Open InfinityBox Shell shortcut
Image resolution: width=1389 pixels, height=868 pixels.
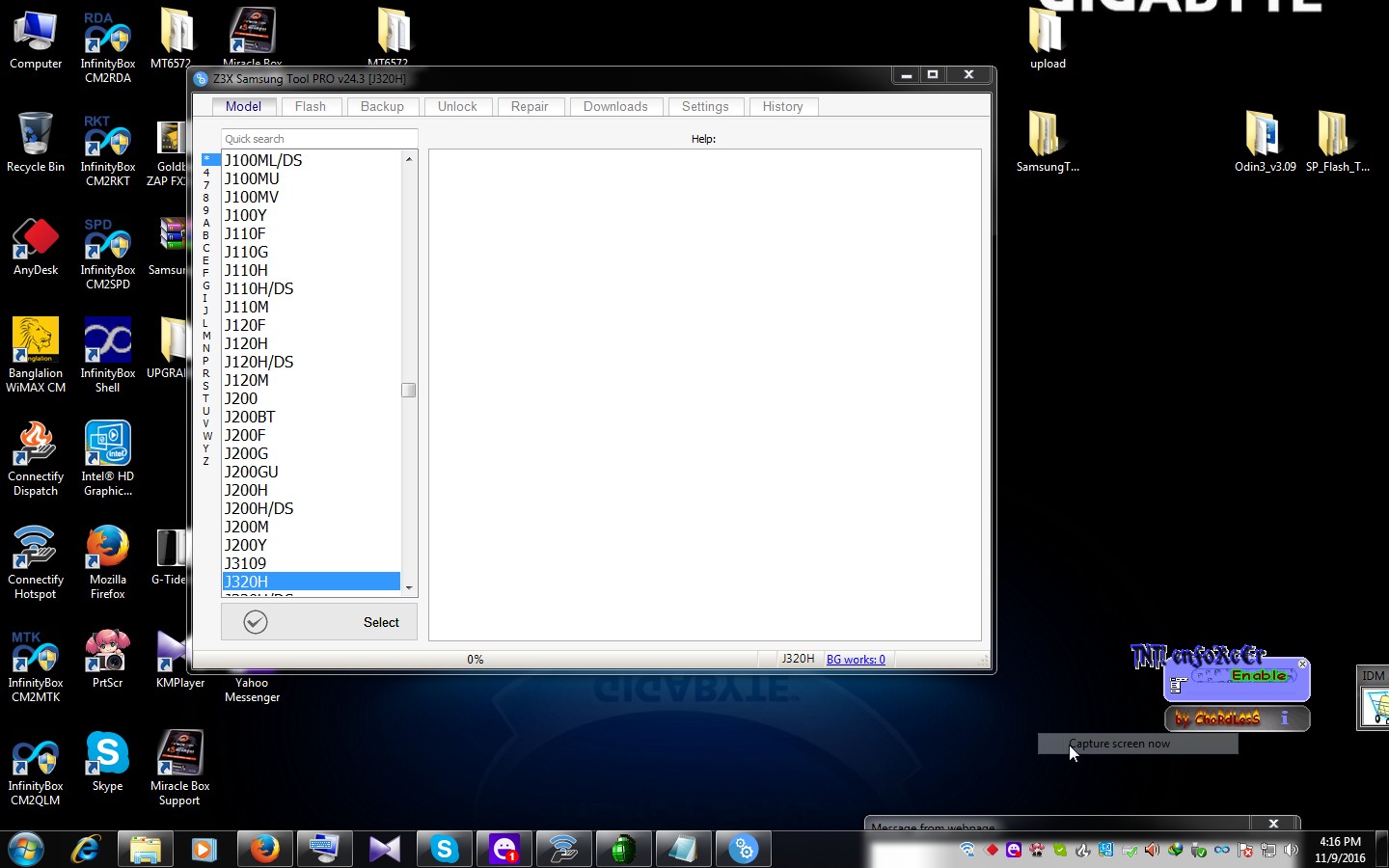pyautogui.click(x=108, y=356)
